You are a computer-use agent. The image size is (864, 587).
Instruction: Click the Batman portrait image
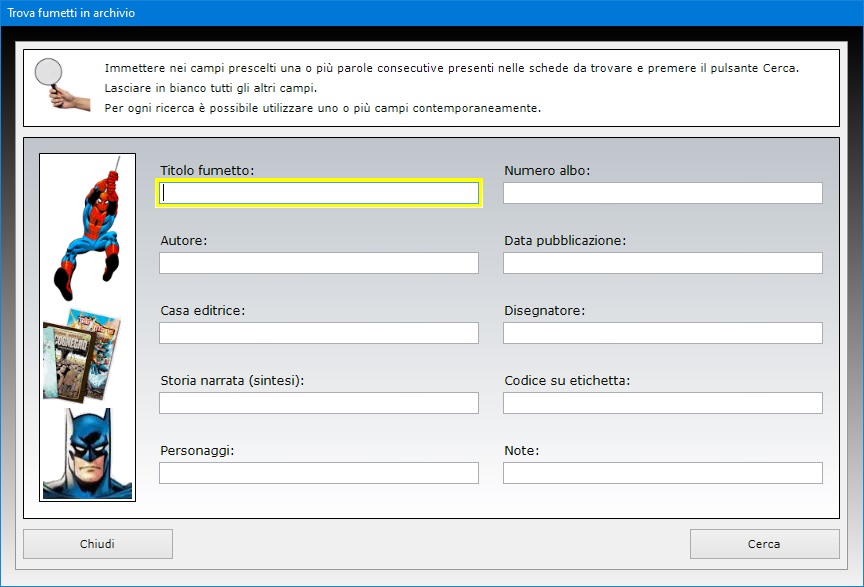pos(88,453)
